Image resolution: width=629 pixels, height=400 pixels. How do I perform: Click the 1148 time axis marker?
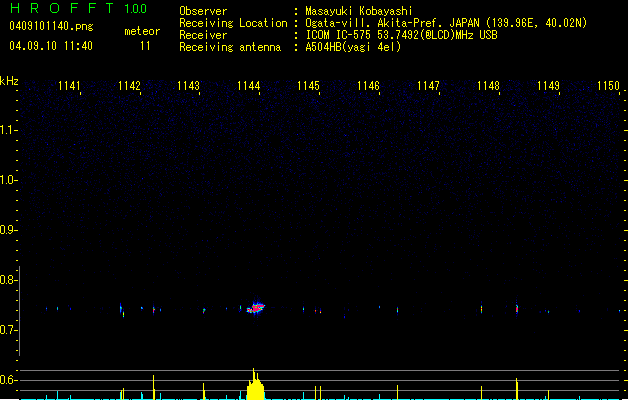tap(488, 86)
